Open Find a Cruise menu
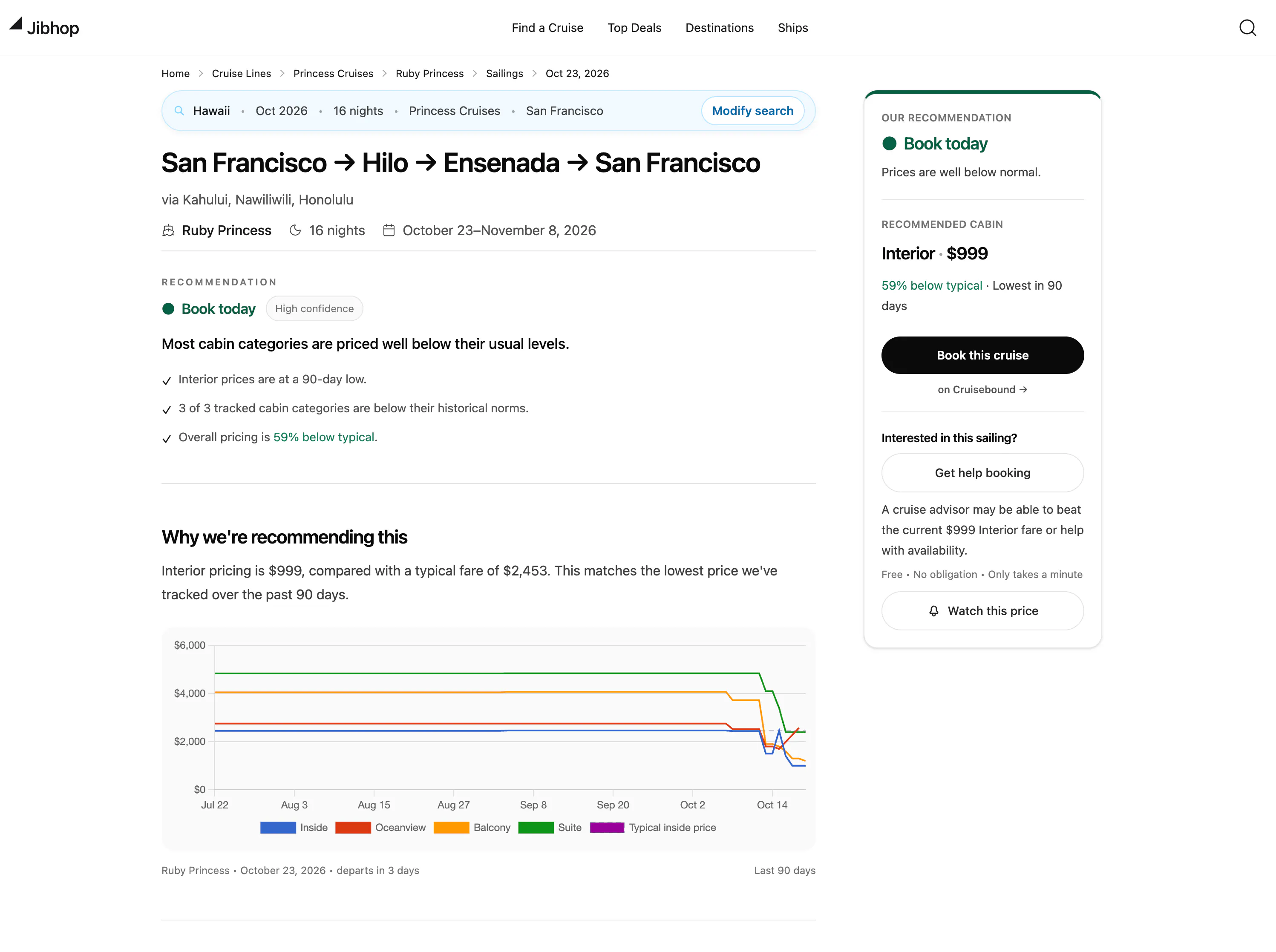Viewport: 1276px width, 952px height. (x=547, y=28)
